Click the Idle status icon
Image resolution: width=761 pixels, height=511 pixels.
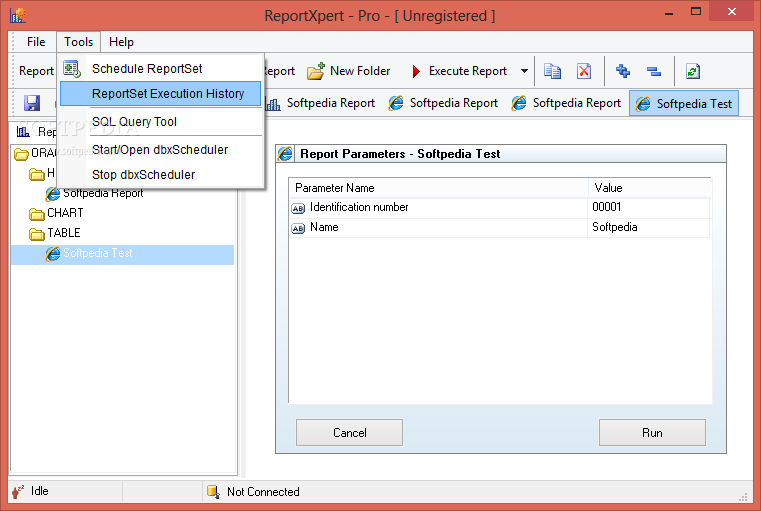point(18,491)
